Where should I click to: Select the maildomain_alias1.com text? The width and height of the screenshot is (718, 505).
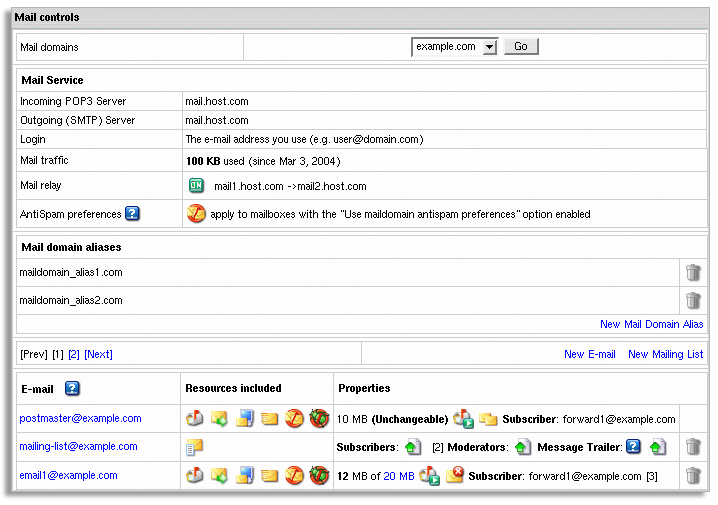(x=71, y=272)
